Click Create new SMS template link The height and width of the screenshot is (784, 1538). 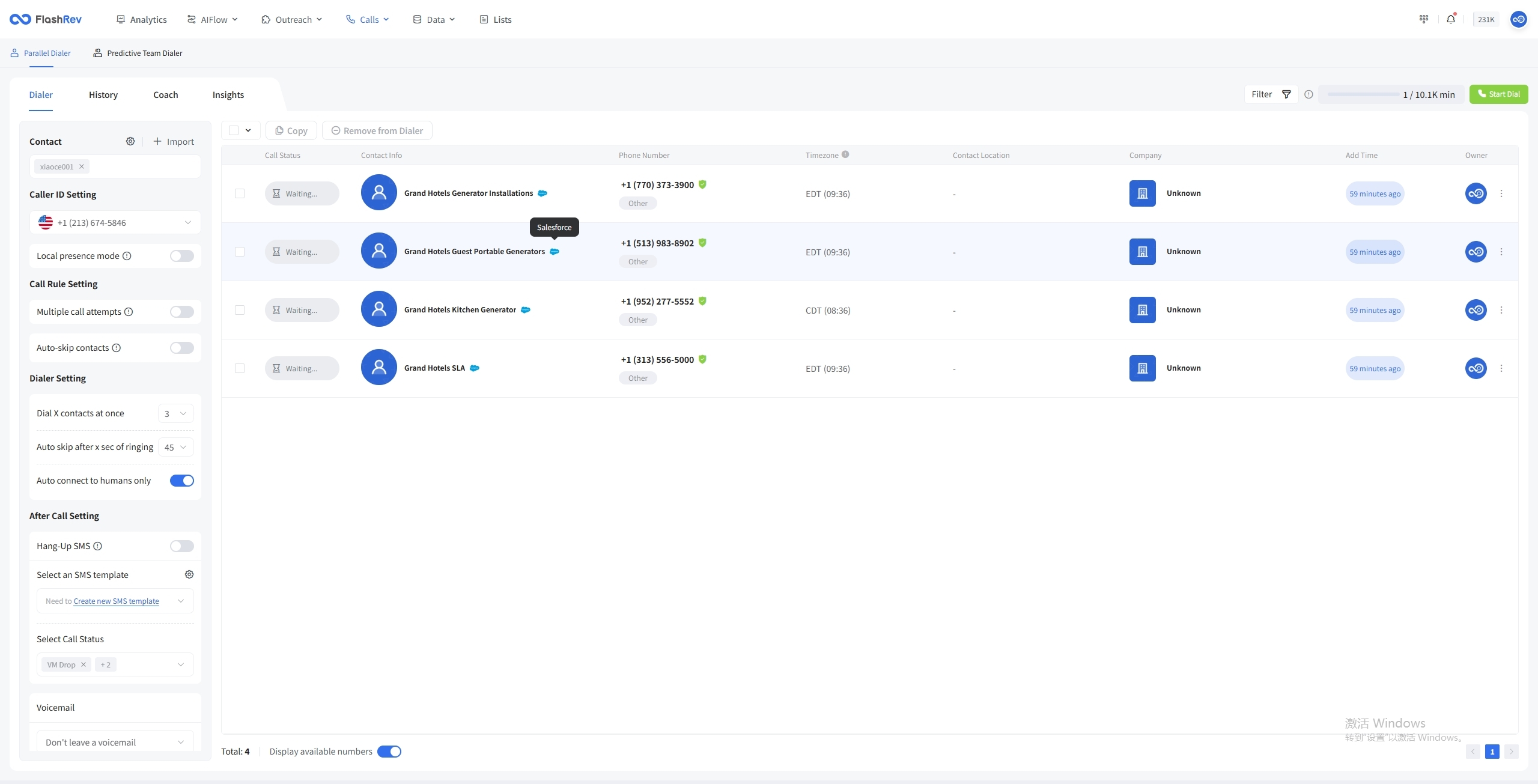coord(116,601)
